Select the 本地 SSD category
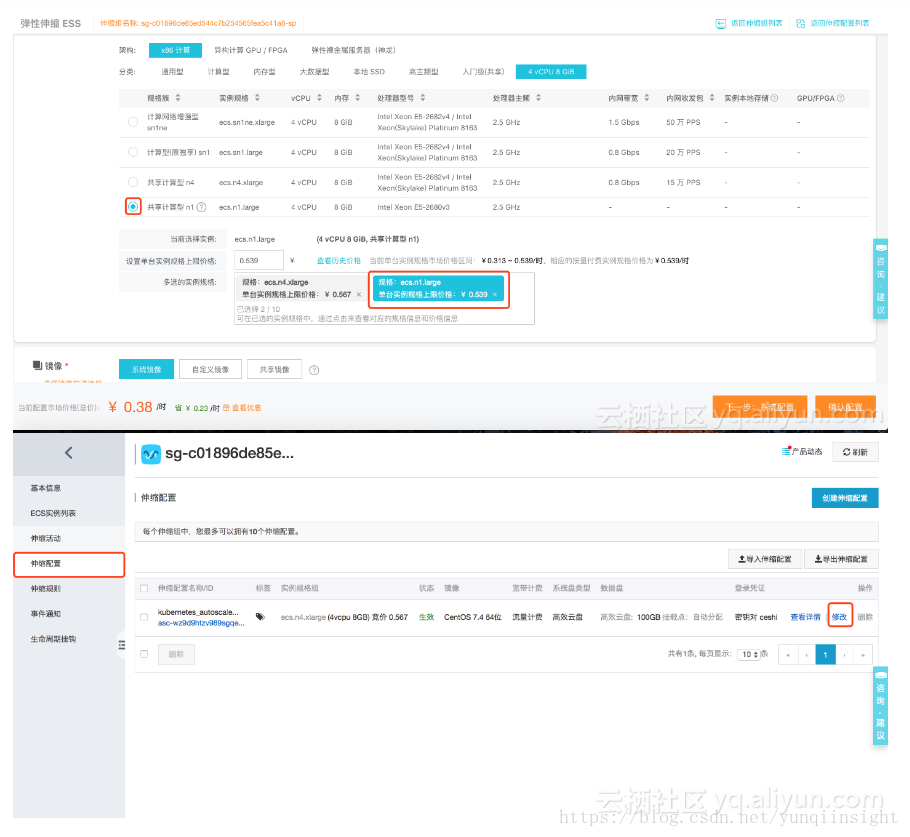The width and height of the screenshot is (910, 837). click(x=369, y=72)
